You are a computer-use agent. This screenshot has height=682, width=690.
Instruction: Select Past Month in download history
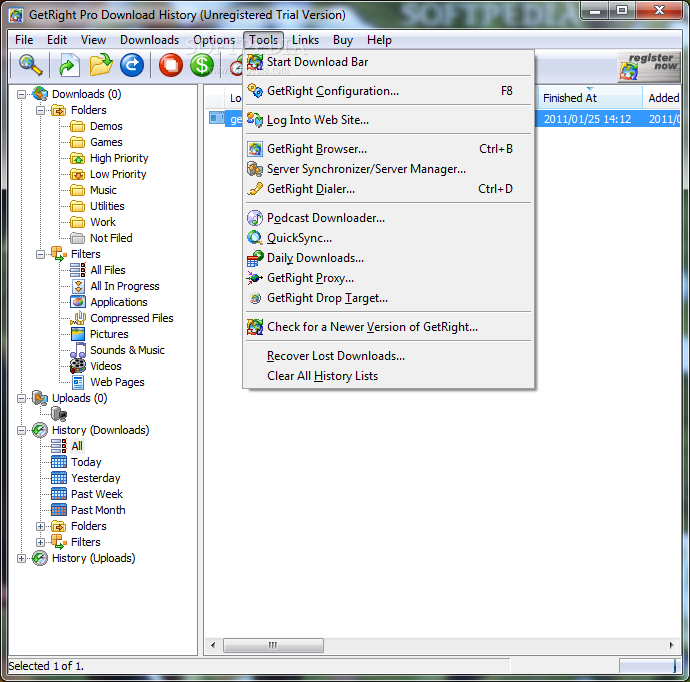(98, 510)
